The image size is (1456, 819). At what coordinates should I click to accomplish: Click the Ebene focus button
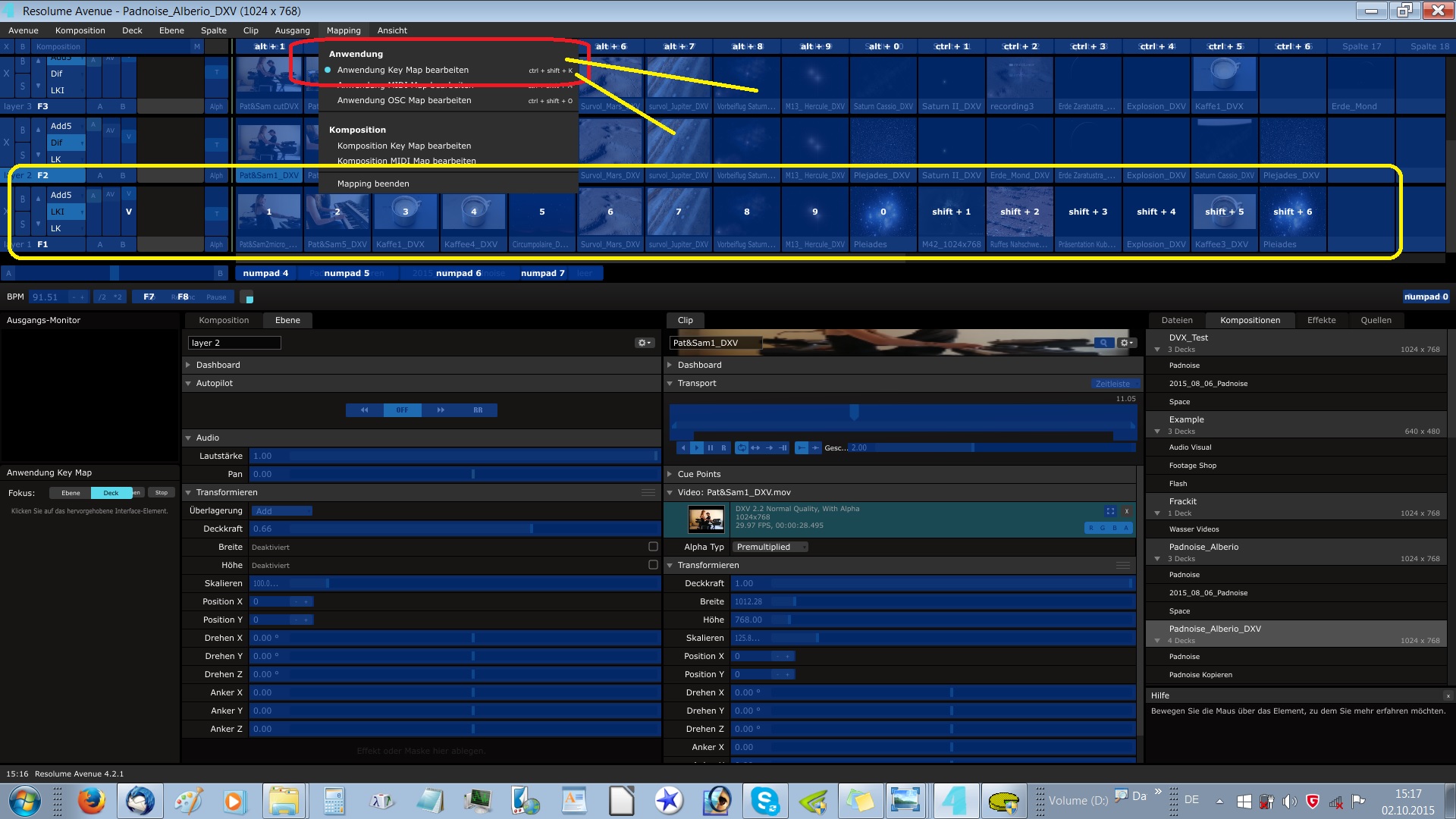pos(71,493)
